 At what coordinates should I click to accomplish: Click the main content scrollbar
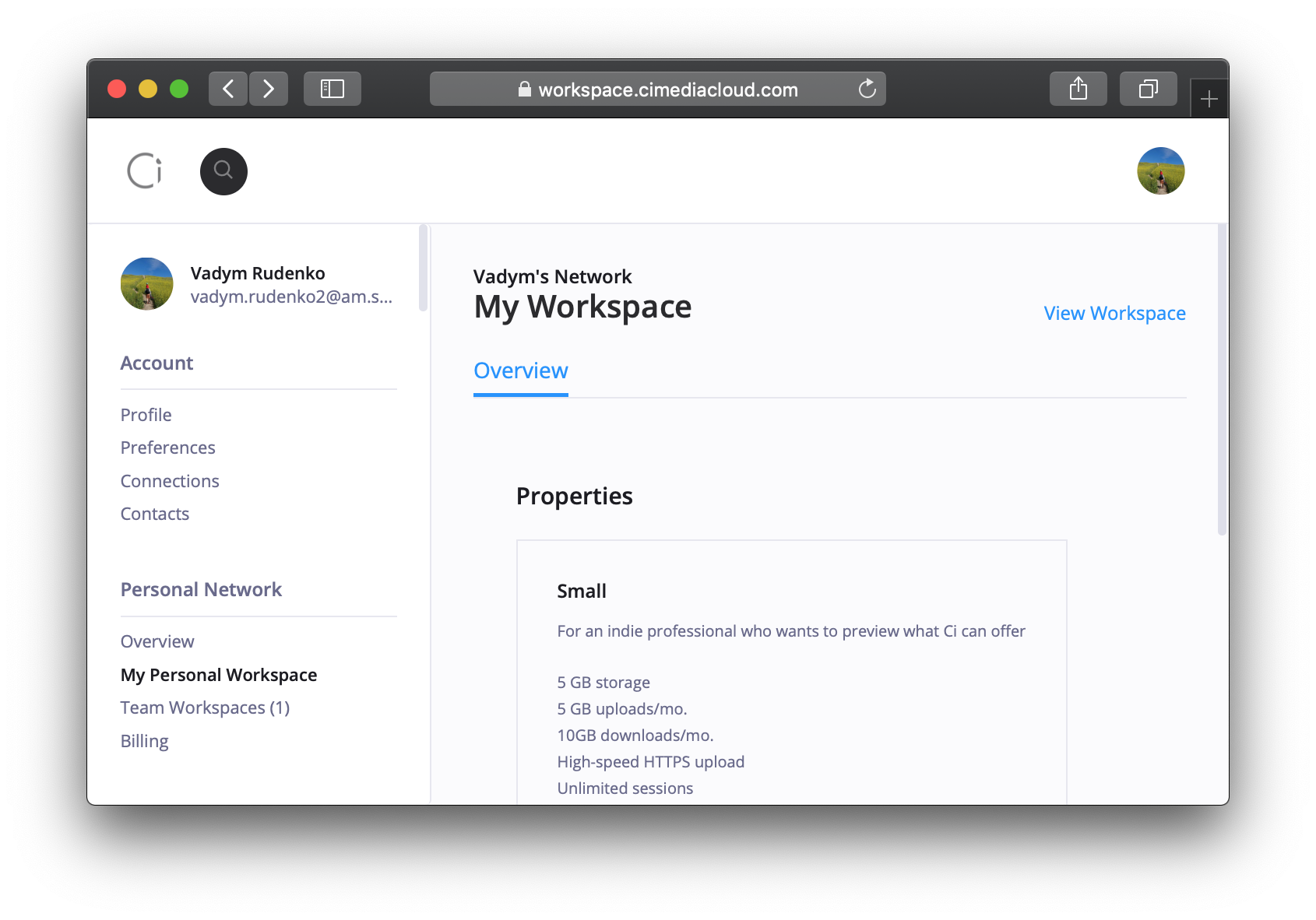pyautogui.click(x=1222, y=379)
